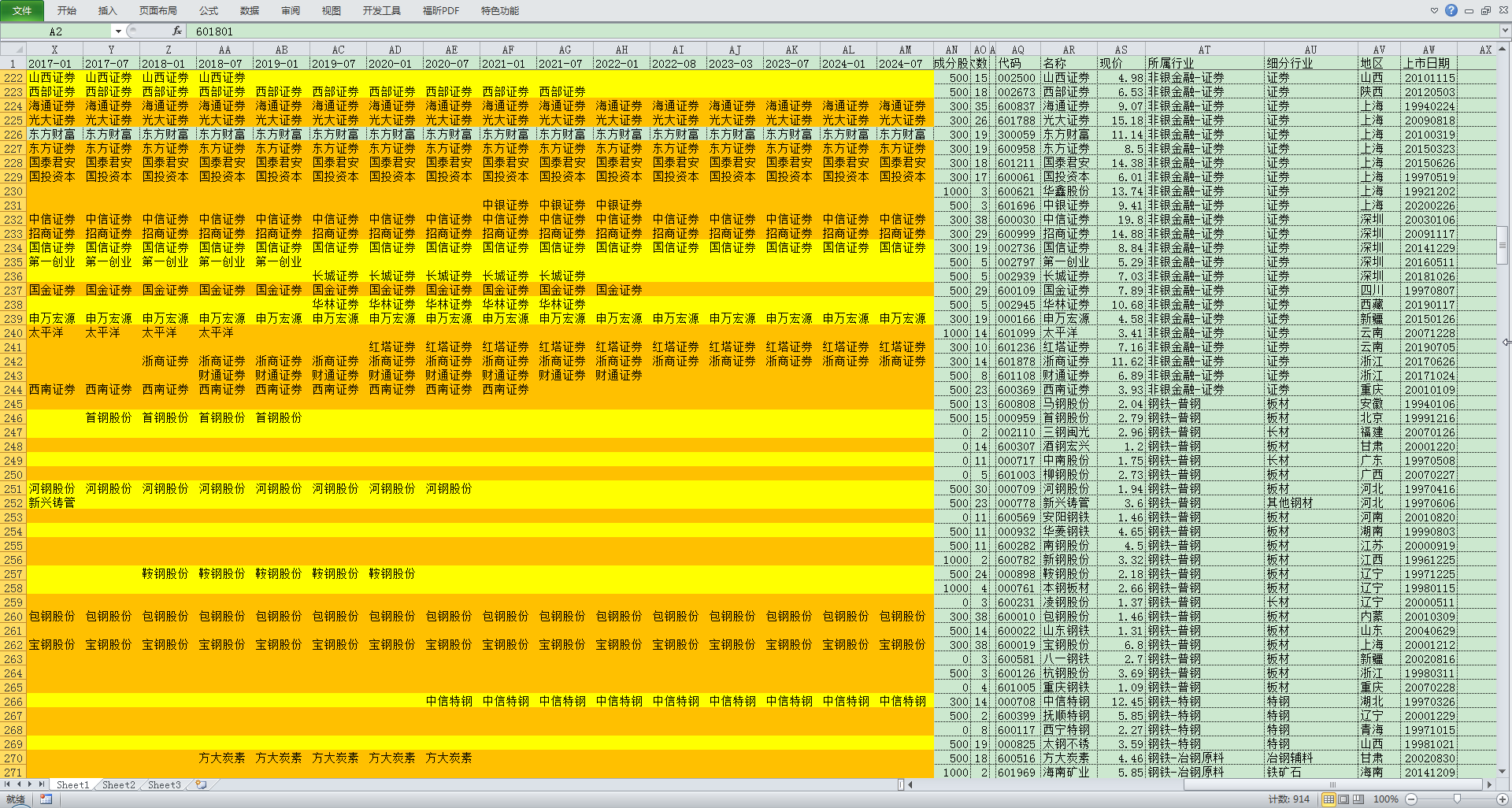
Task: Click the insert function fx icon
Action: point(177,31)
